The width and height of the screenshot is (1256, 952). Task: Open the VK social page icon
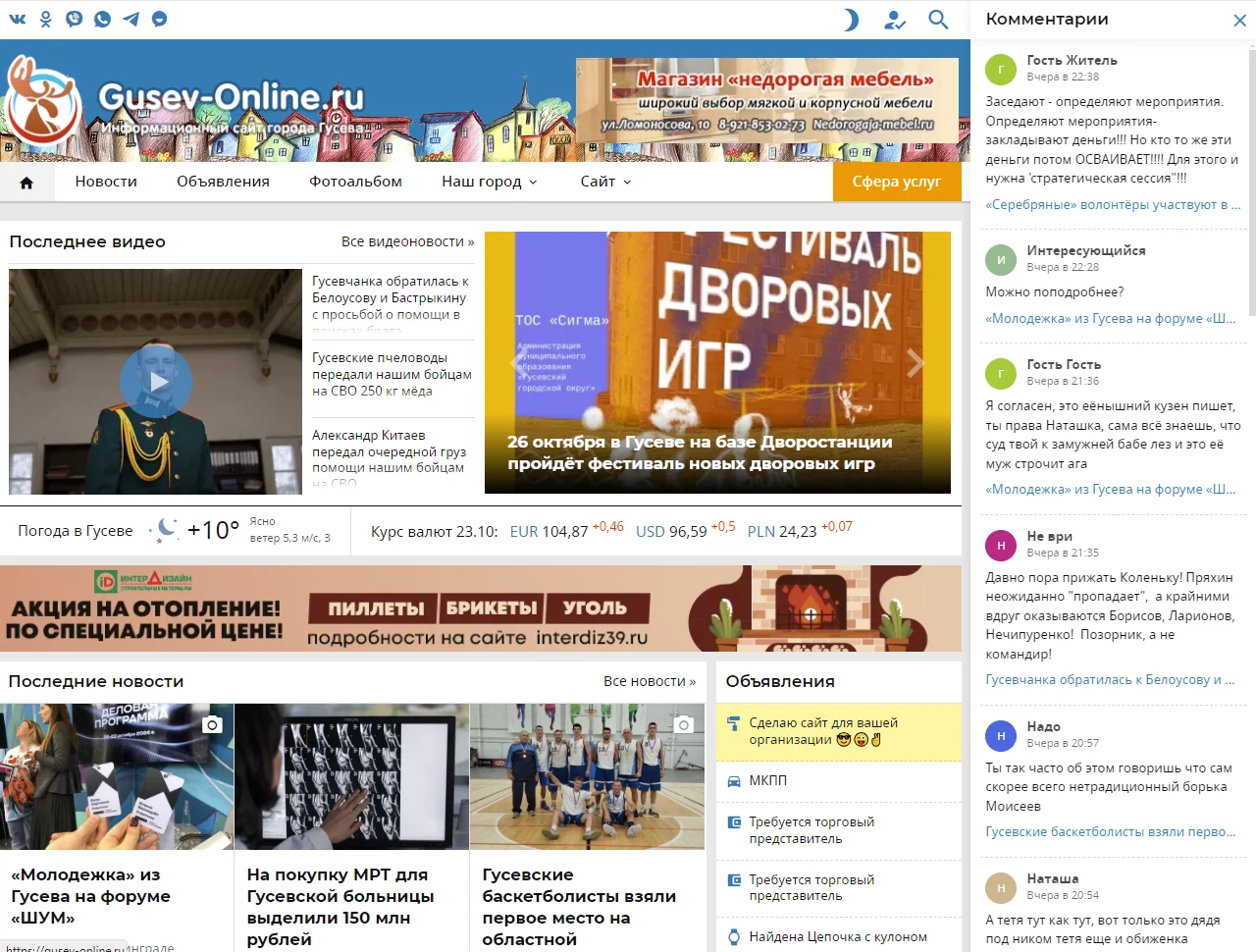(17, 19)
